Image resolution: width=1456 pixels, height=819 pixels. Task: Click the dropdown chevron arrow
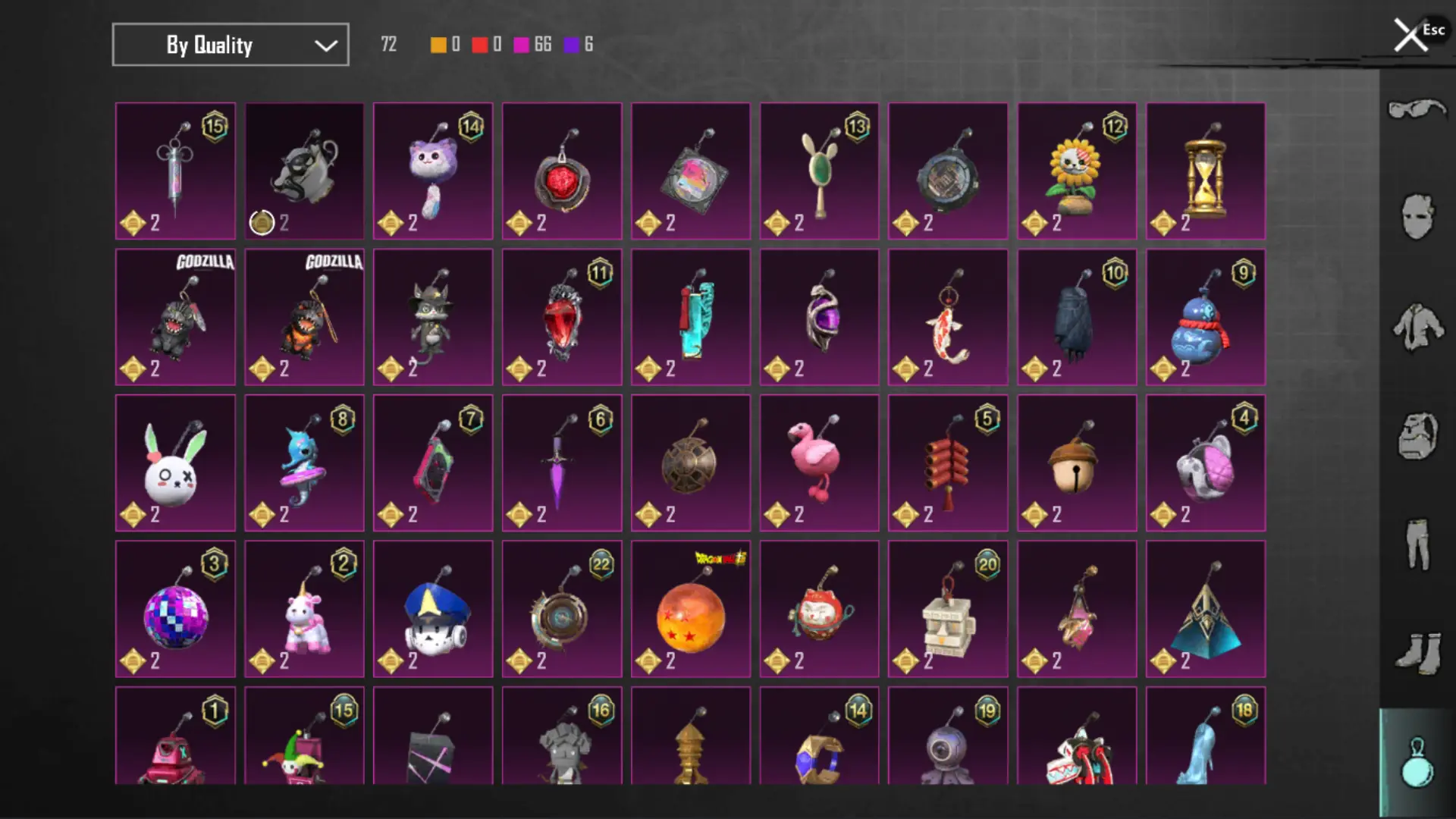pos(326,45)
